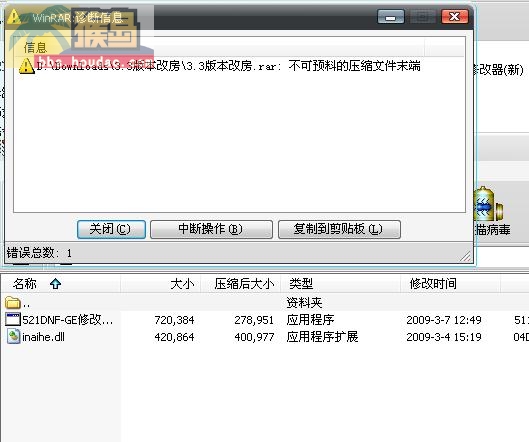529x442 pixels.
Task: Click packed size 400,977
Action: (x=254, y=337)
